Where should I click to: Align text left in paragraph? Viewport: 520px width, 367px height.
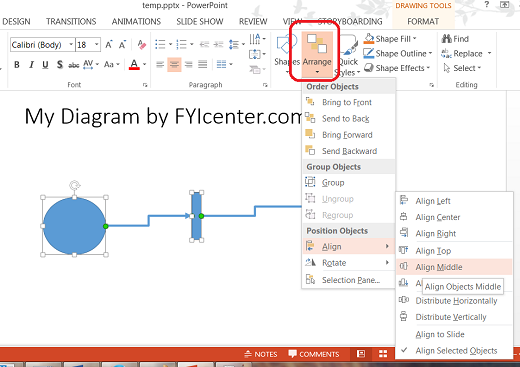point(160,64)
